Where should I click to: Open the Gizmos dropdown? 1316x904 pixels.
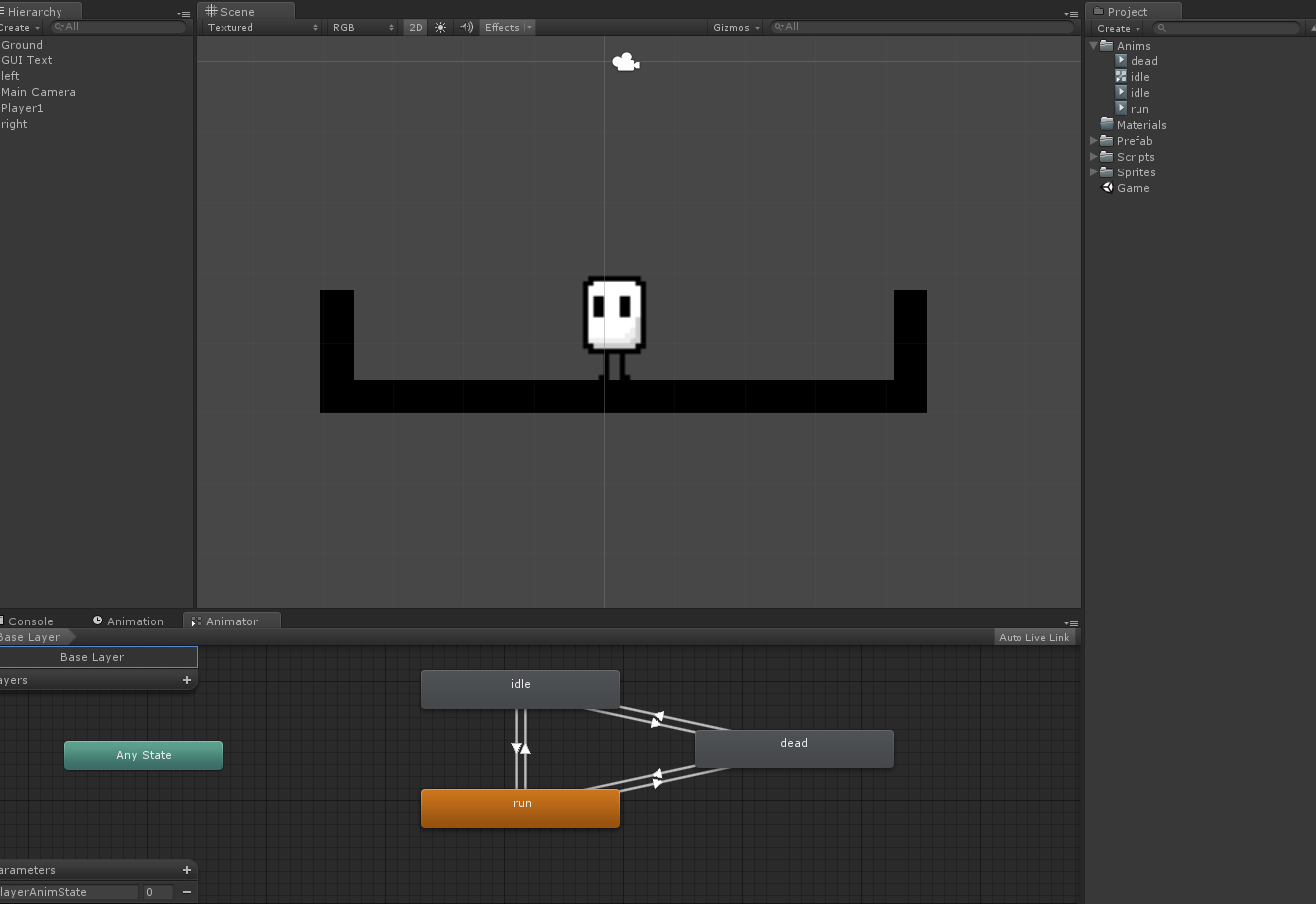click(x=736, y=28)
